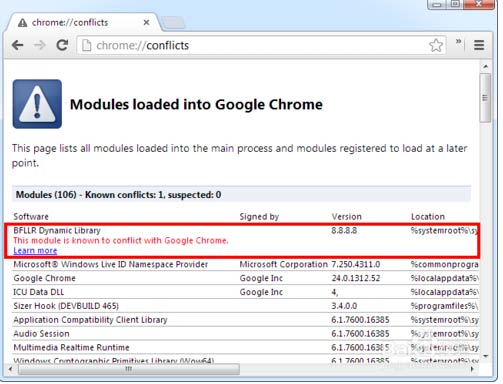The width and height of the screenshot is (503, 384).
Task: Click vertical scrollbar up arrow
Action: (485, 66)
